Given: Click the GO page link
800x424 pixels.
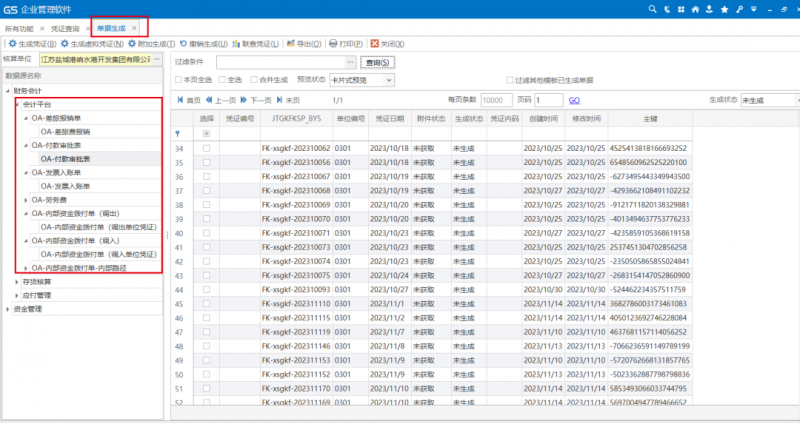Looking at the screenshot, I should (x=574, y=100).
